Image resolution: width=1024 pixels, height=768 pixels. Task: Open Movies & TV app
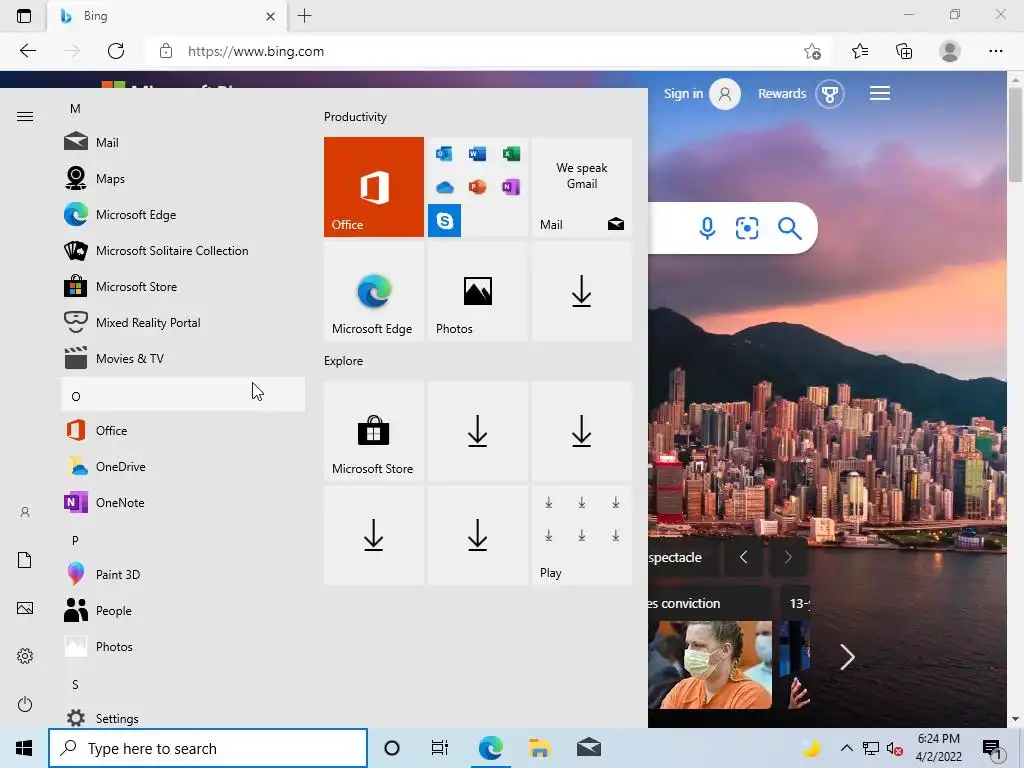[x=183, y=358]
